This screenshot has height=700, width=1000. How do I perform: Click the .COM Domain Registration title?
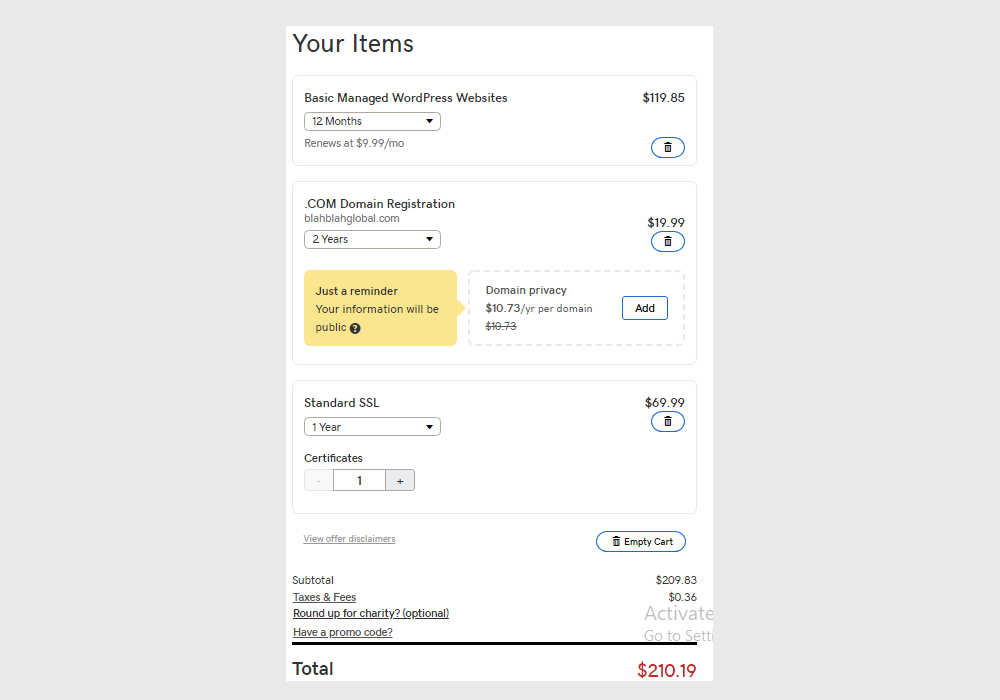(x=379, y=204)
